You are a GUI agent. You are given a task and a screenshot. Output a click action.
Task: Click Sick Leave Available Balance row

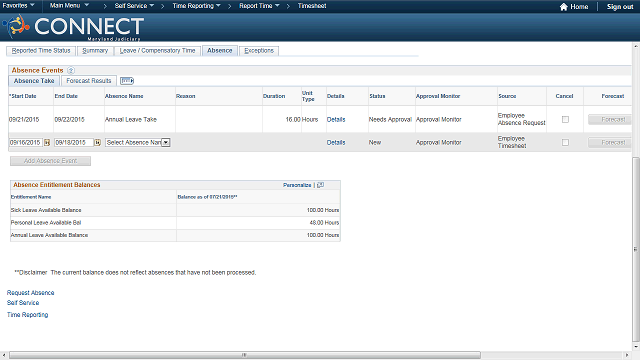(x=175, y=210)
